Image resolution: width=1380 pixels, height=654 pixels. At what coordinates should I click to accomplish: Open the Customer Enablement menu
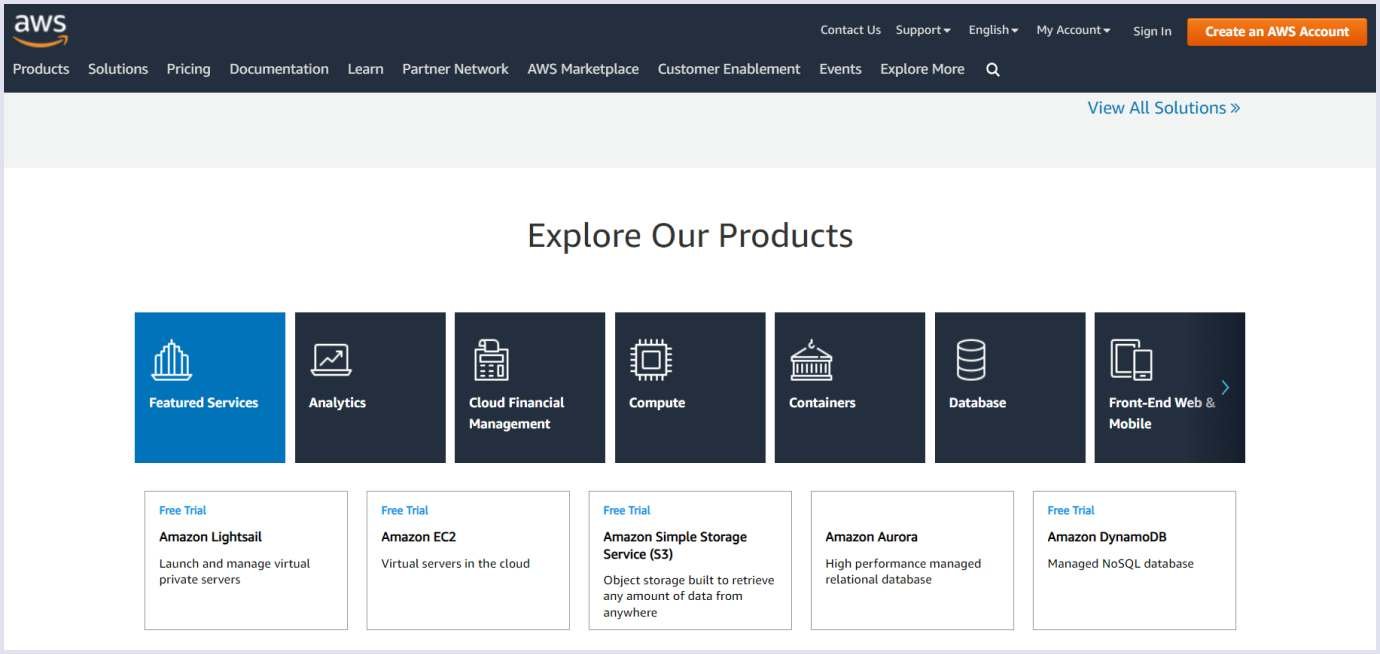coord(729,69)
